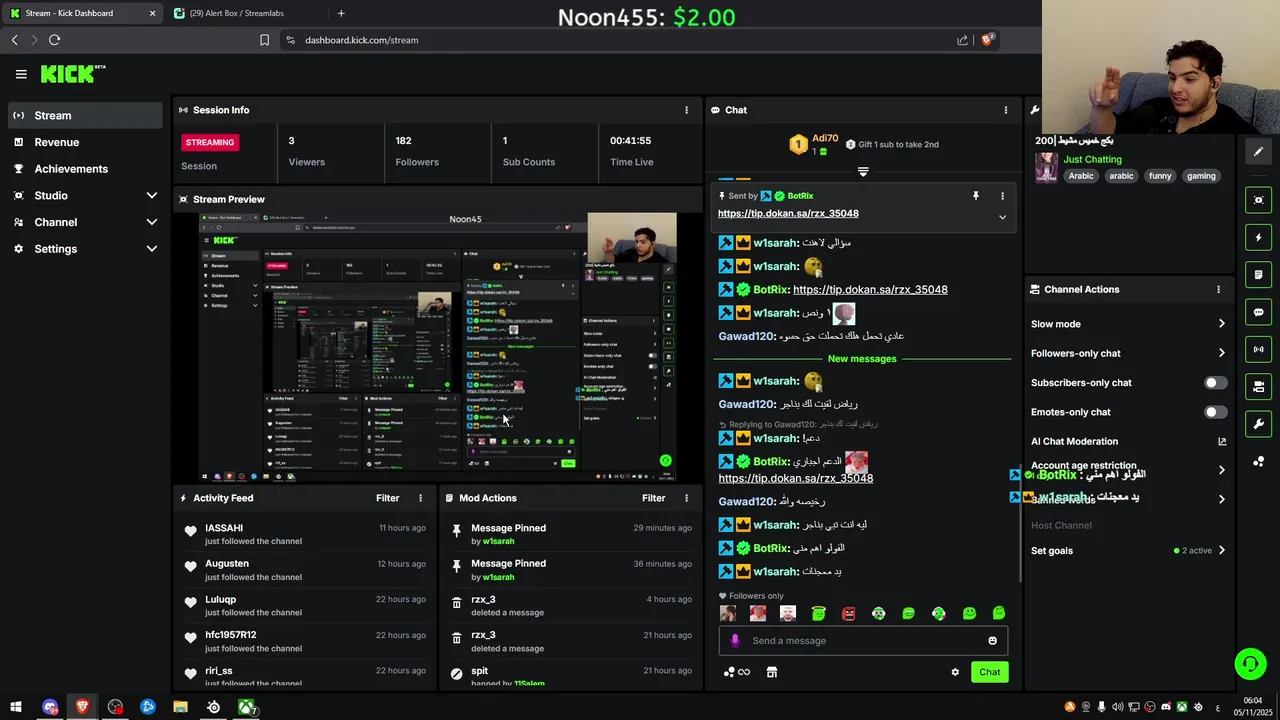Bookmark this page icon in address bar
The height and width of the screenshot is (720, 1280).
[264, 40]
